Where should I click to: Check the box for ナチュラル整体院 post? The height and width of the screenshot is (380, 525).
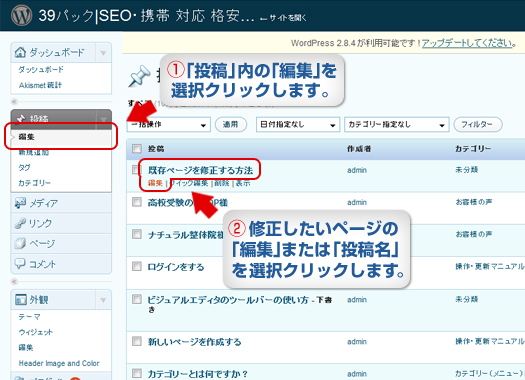tap(137, 234)
